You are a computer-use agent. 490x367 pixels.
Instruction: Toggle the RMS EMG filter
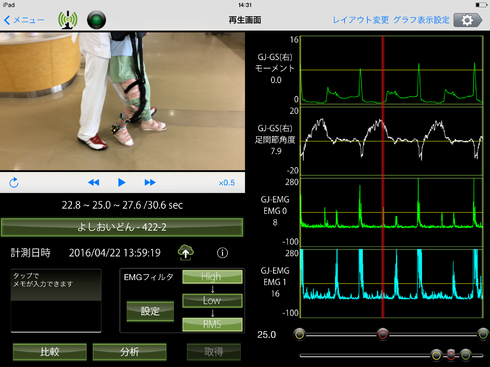tap(212, 324)
